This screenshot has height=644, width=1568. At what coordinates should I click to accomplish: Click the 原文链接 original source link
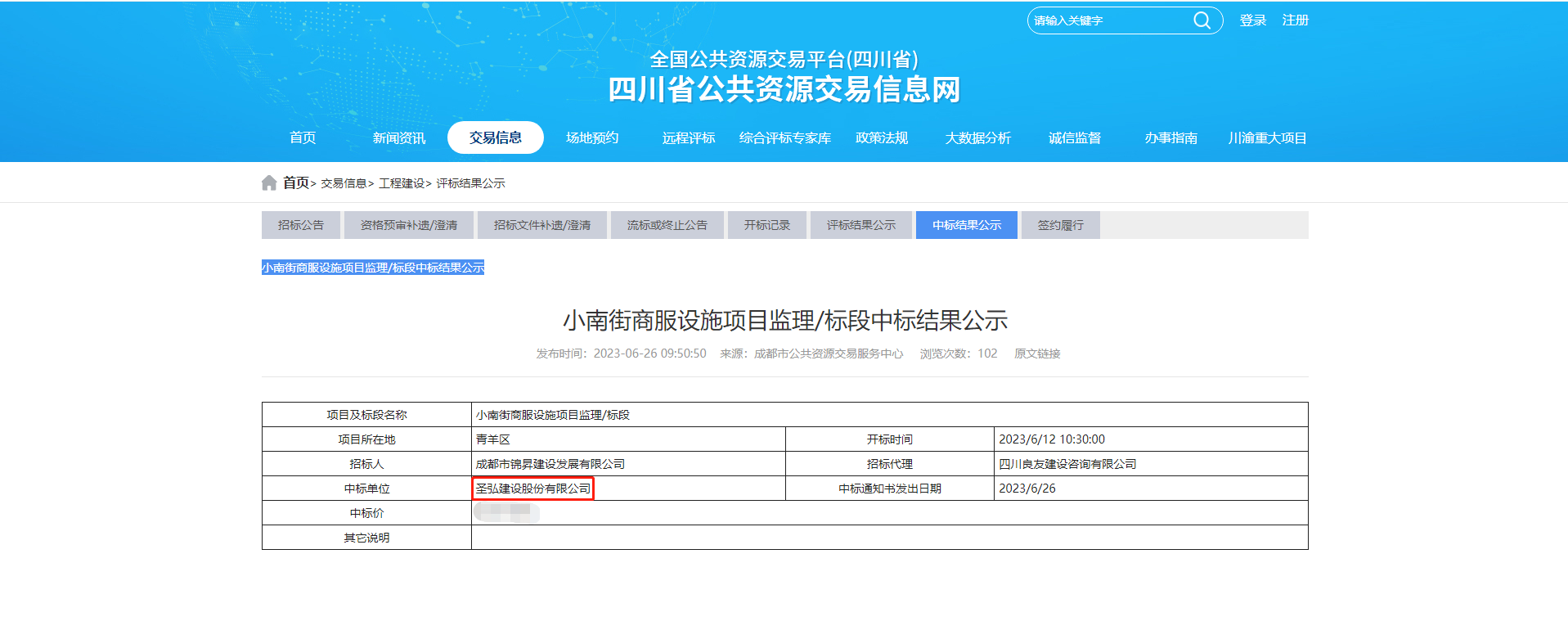(1037, 354)
